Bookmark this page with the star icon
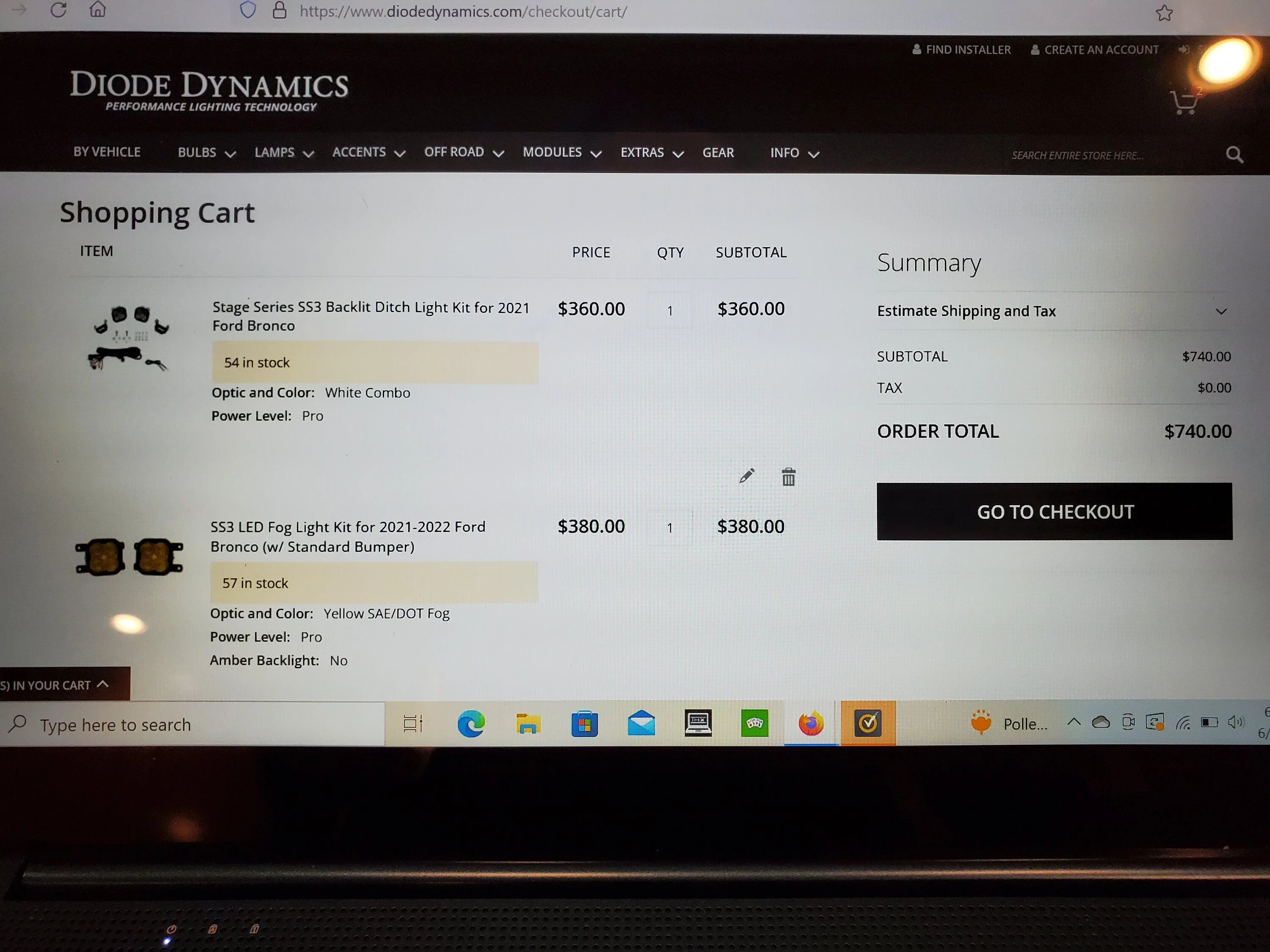This screenshot has width=1270, height=952. (x=1164, y=13)
